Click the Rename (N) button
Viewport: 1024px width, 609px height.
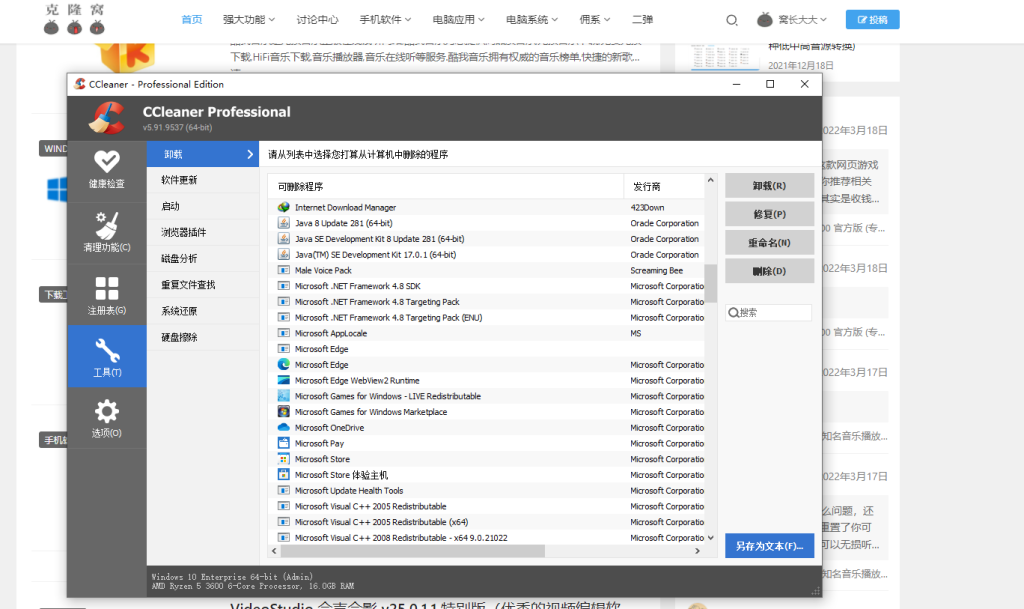point(769,242)
